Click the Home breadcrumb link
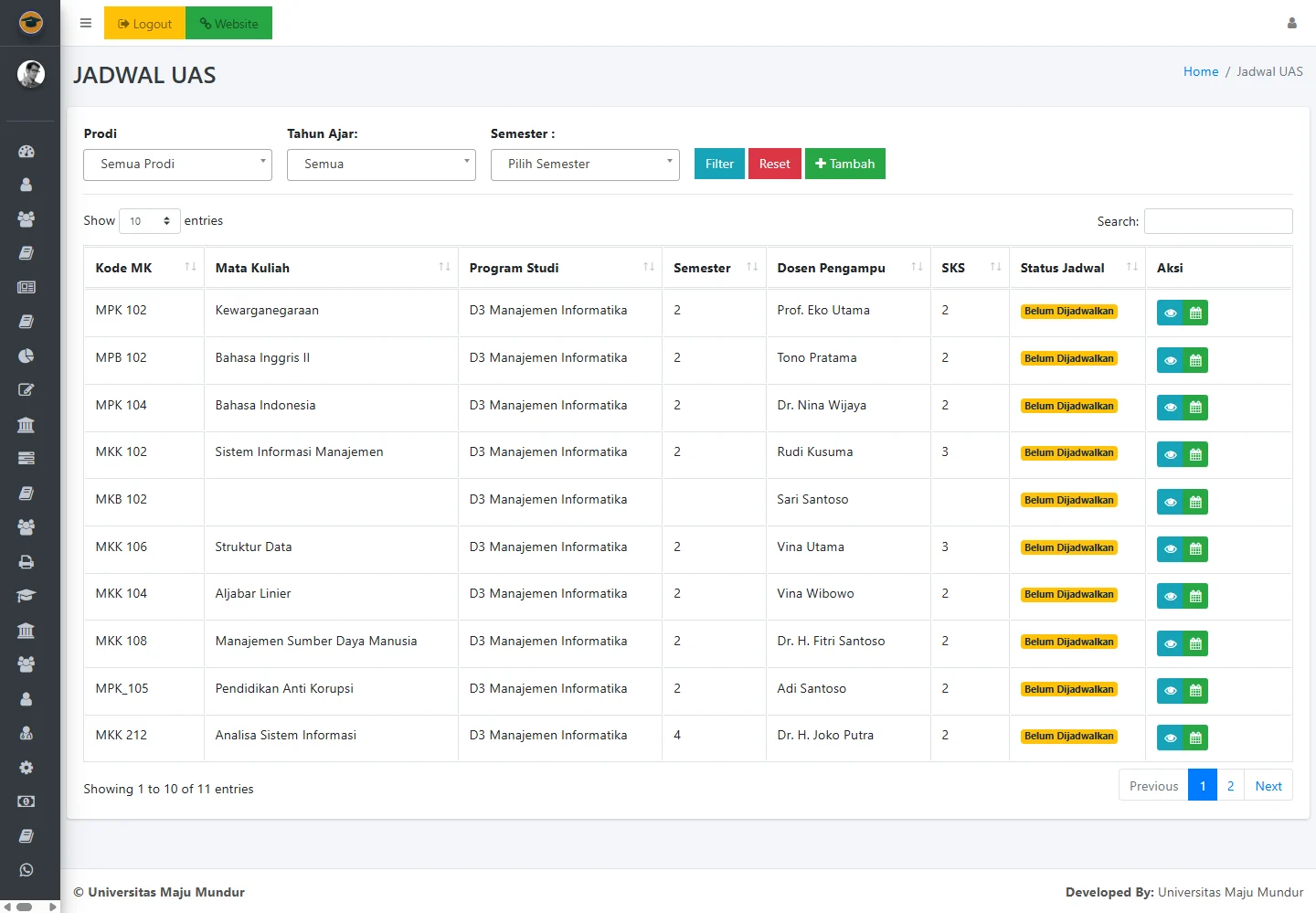1316x913 pixels. click(x=1200, y=71)
